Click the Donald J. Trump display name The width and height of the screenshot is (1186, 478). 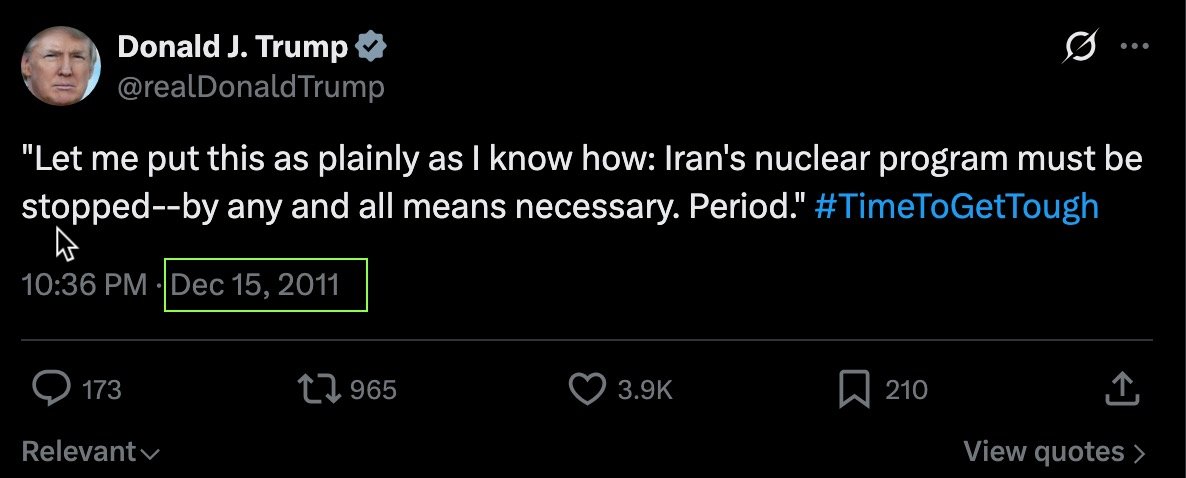pos(233,46)
